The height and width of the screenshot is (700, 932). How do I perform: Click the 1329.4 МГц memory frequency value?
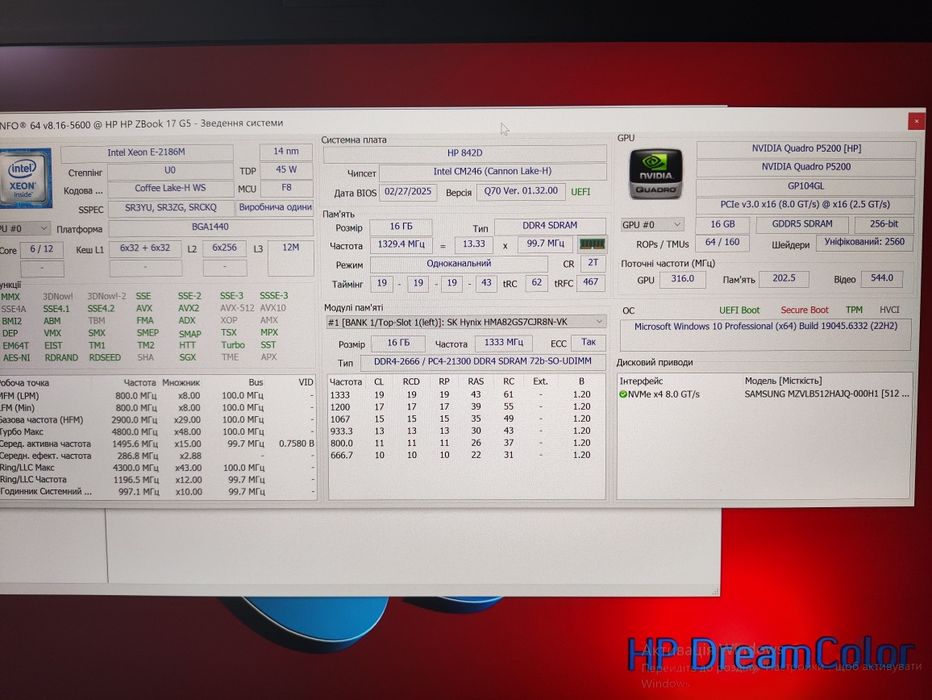pyautogui.click(x=401, y=244)
